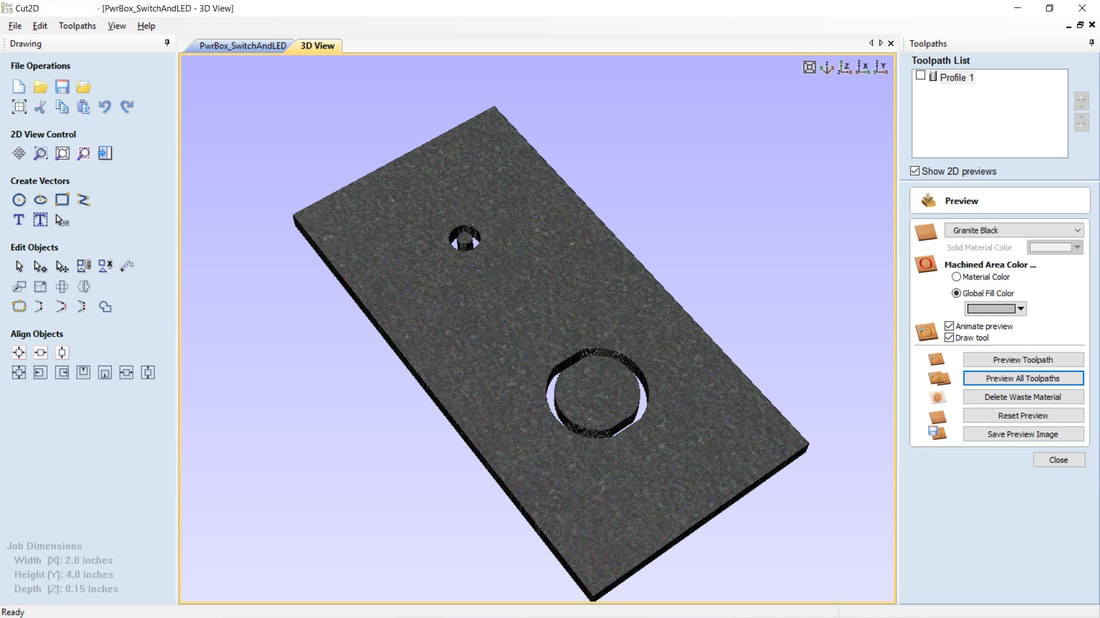Pin the Drawing panel with the pushpin
The height and width of the screenshot is (618, 1100).
(x=167, y=43)
